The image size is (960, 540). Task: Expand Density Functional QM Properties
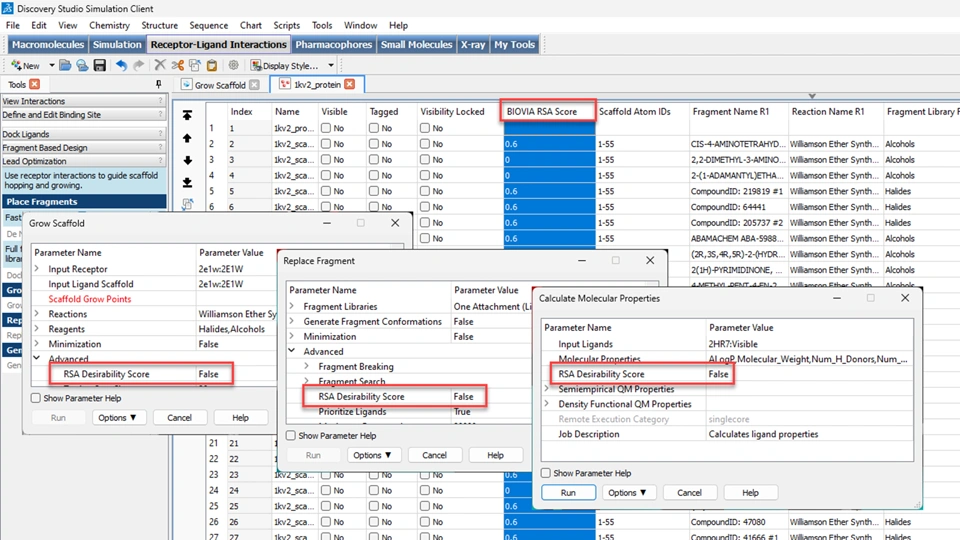coord(547,404)
